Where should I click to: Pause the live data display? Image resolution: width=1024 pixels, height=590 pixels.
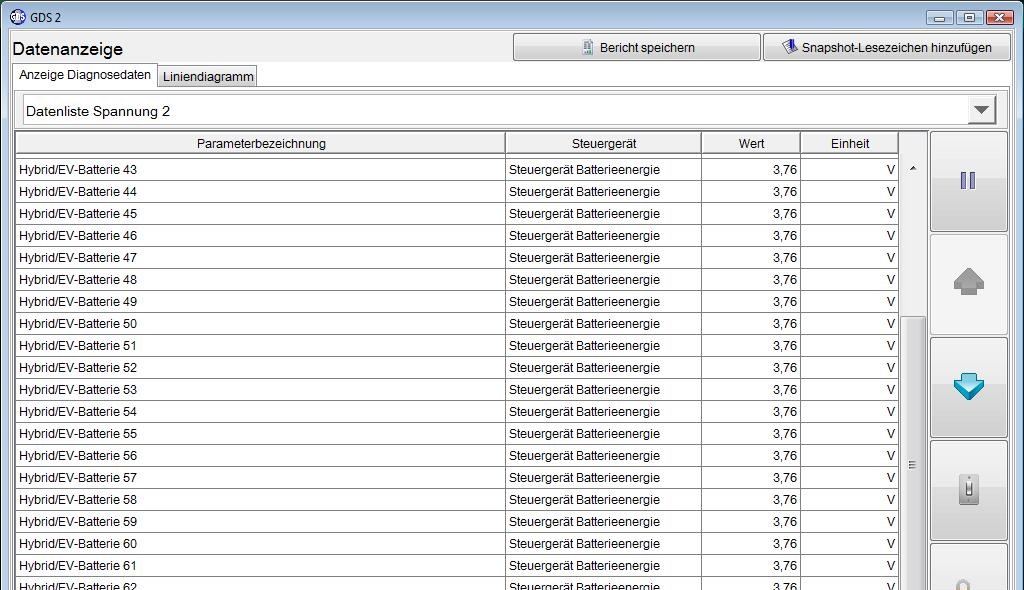[968, 181]
